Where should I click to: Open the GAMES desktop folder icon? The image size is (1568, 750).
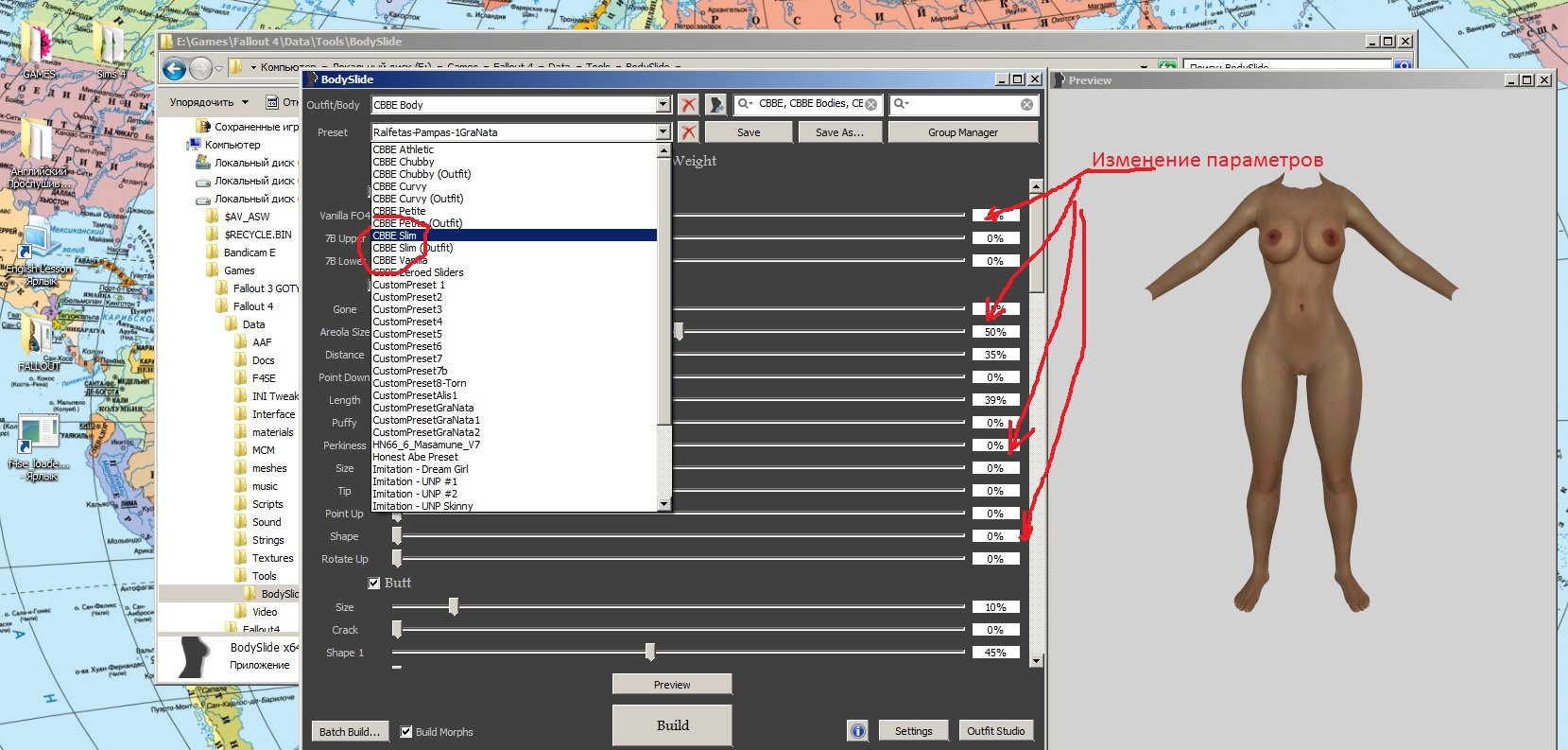(x=39, y=49)
